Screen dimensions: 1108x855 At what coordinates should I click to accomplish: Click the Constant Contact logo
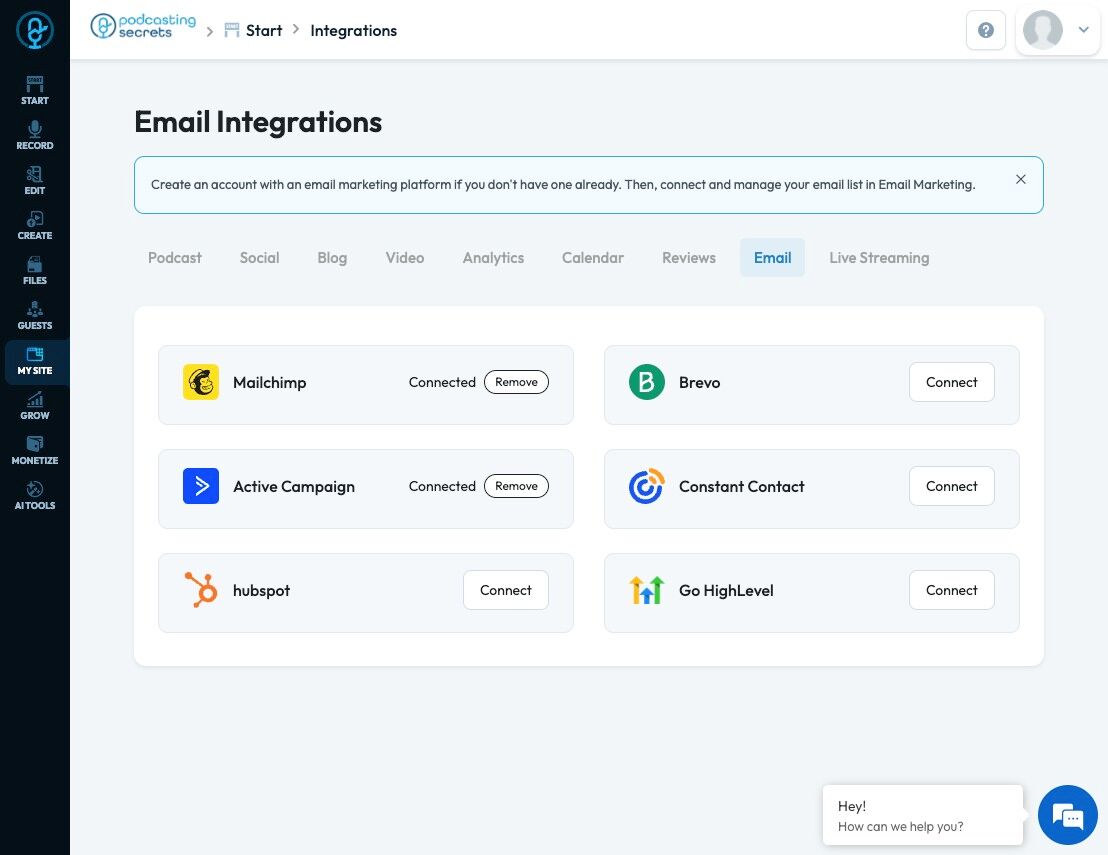point(647,486)
